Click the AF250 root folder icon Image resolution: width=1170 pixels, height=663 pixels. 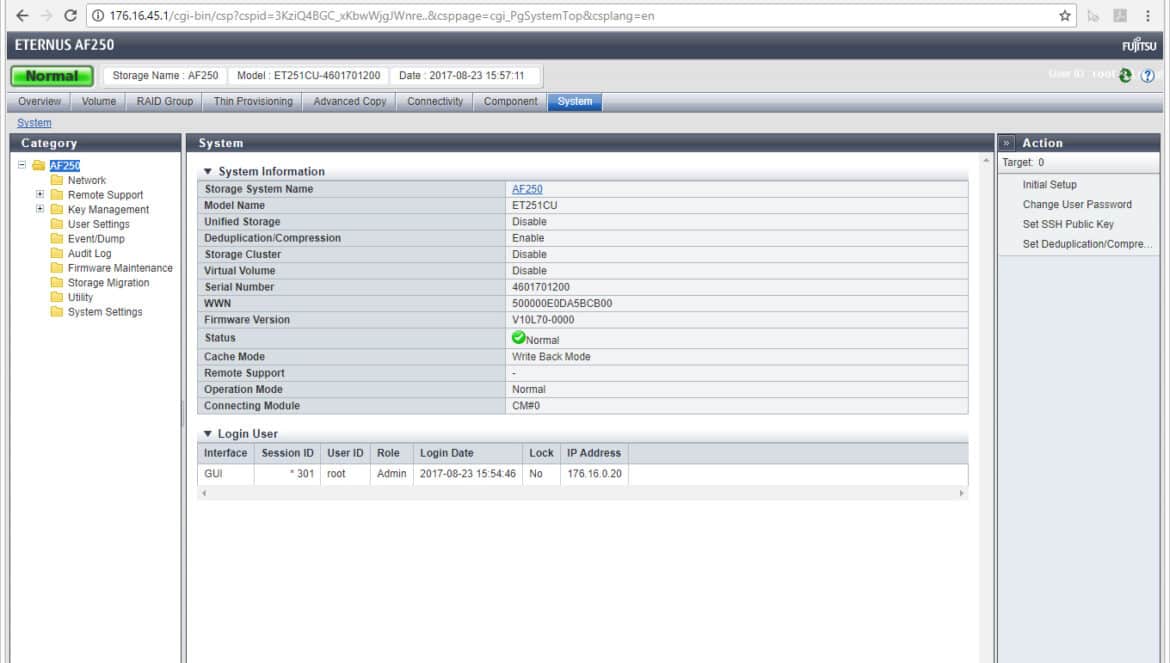[x=39, y=166]
